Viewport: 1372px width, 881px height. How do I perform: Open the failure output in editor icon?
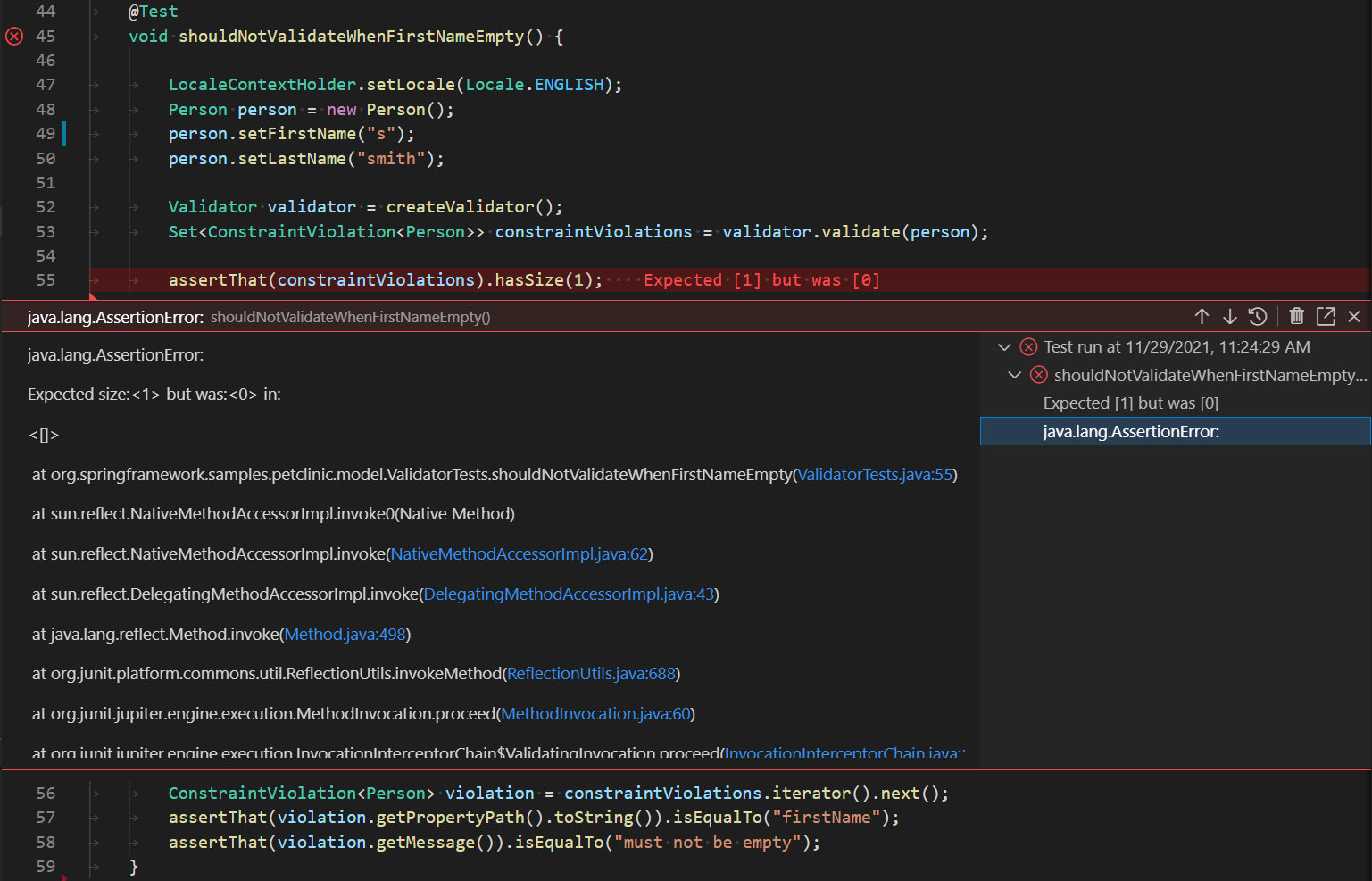pos(1326,317)
